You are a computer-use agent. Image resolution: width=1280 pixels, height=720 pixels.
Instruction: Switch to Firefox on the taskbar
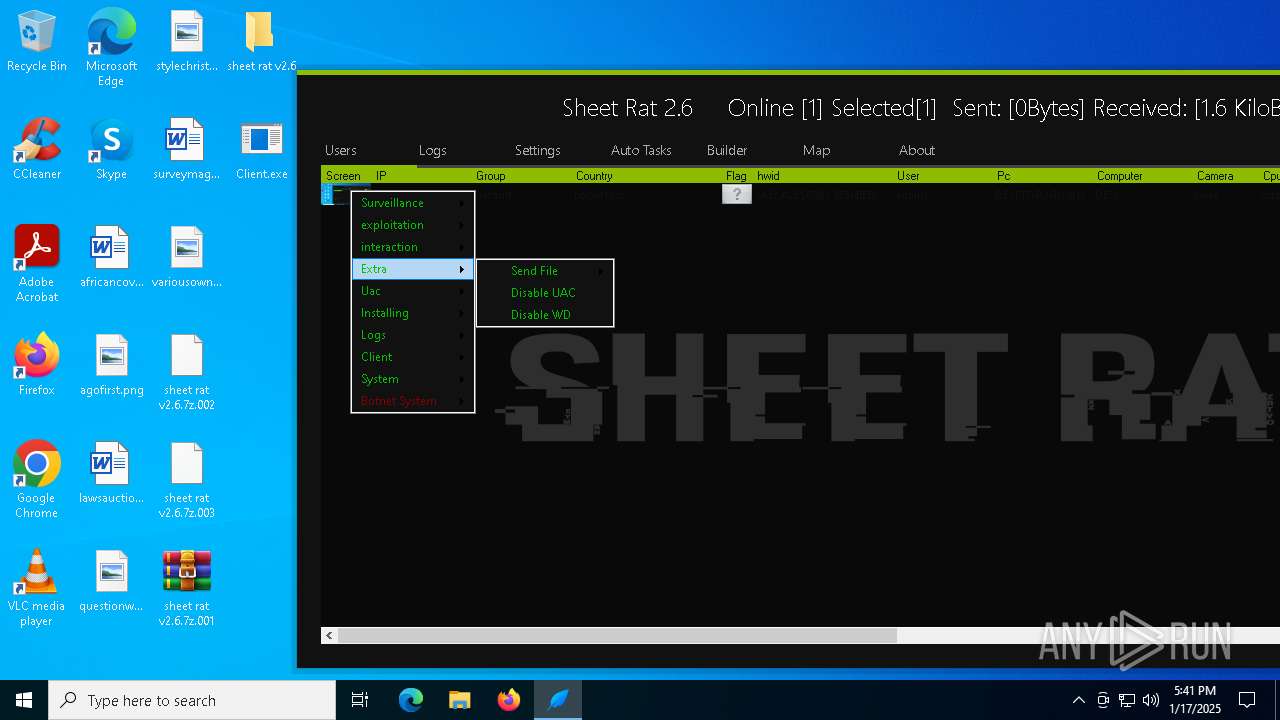coord(509,700)
